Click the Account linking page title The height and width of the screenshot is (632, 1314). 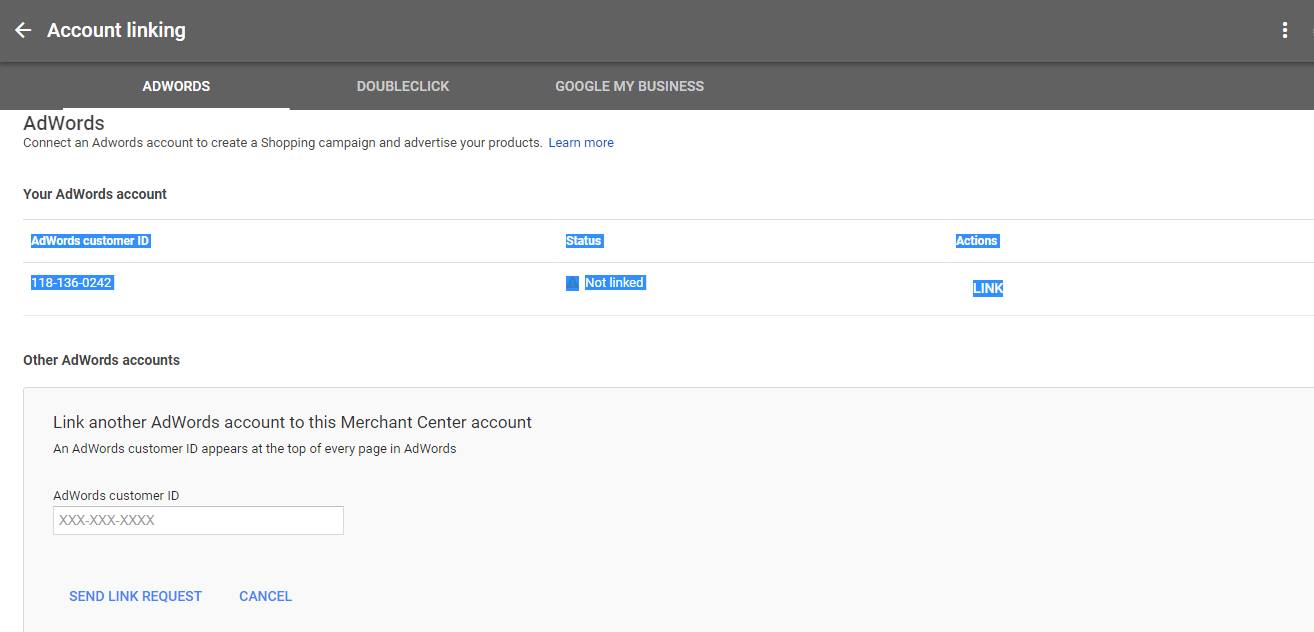click(116, 31)
